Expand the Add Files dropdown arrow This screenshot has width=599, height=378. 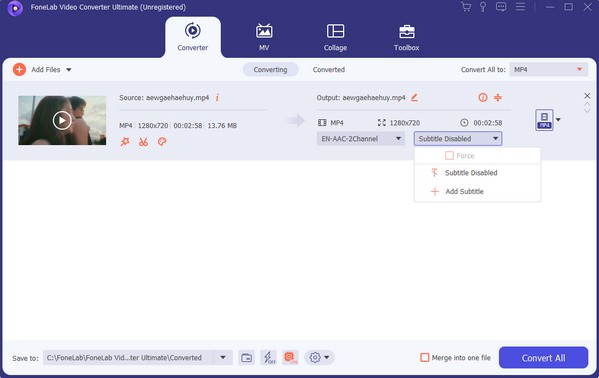(x=69, y=70)
